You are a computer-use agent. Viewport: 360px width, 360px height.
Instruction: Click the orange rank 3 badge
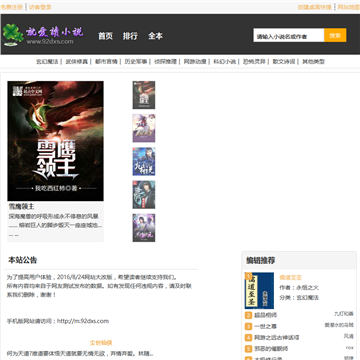pos(248,326)
